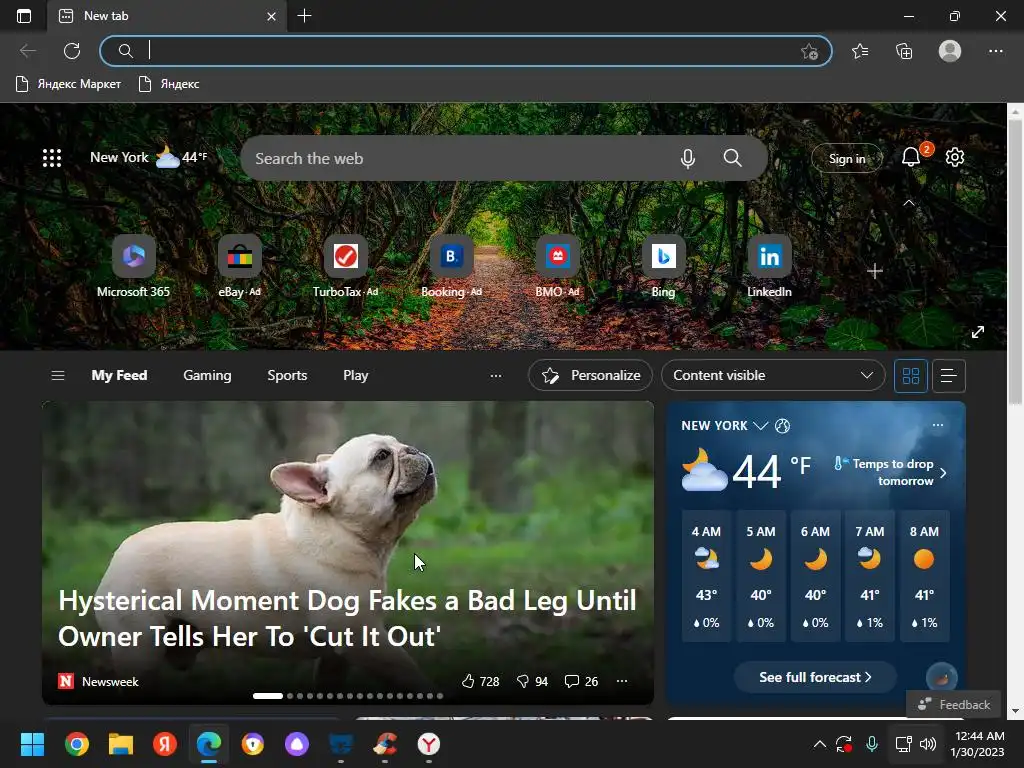Open page settings gear icon
Image resolution: width=1024 pixels, height=768 pixels.
[955, 157]
